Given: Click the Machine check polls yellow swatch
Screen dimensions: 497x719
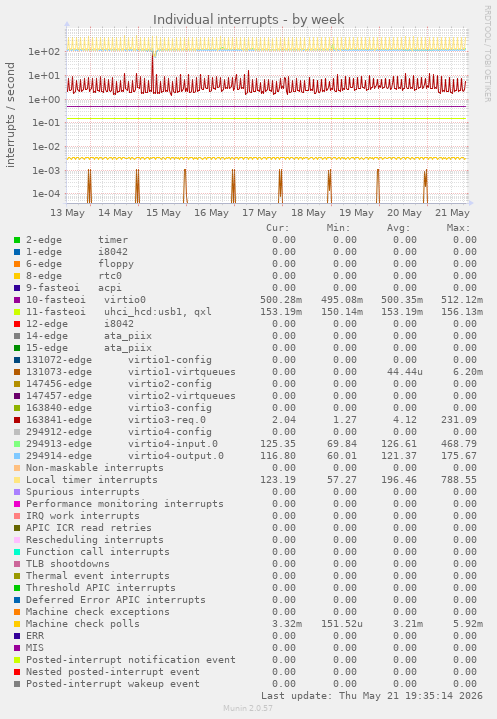Looking at the screenshot, I should pos(17,624).
